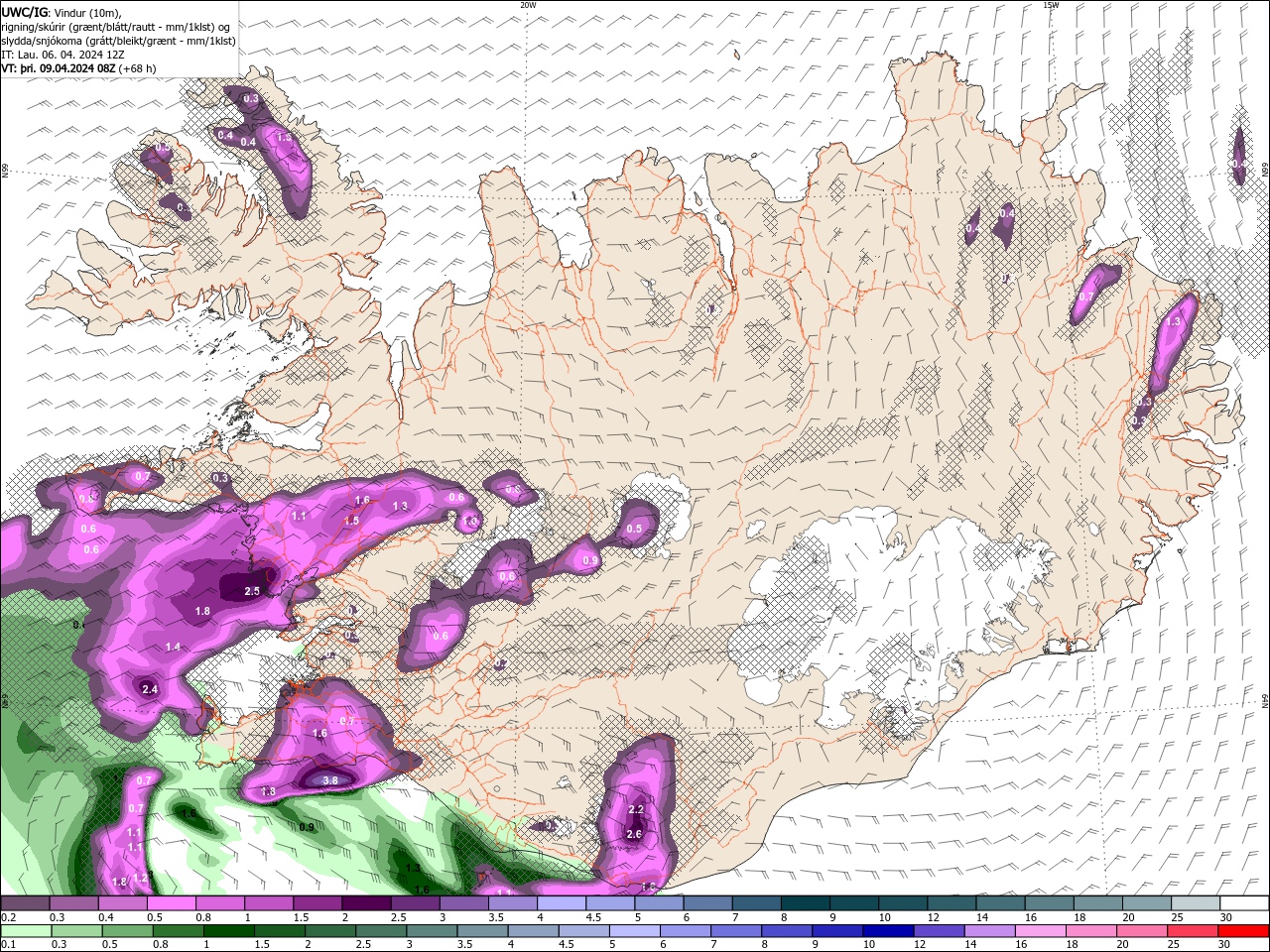
Task: Click the 2.2 precipitation value on the map
Action: pyautogui.click(x=636, y=809)
